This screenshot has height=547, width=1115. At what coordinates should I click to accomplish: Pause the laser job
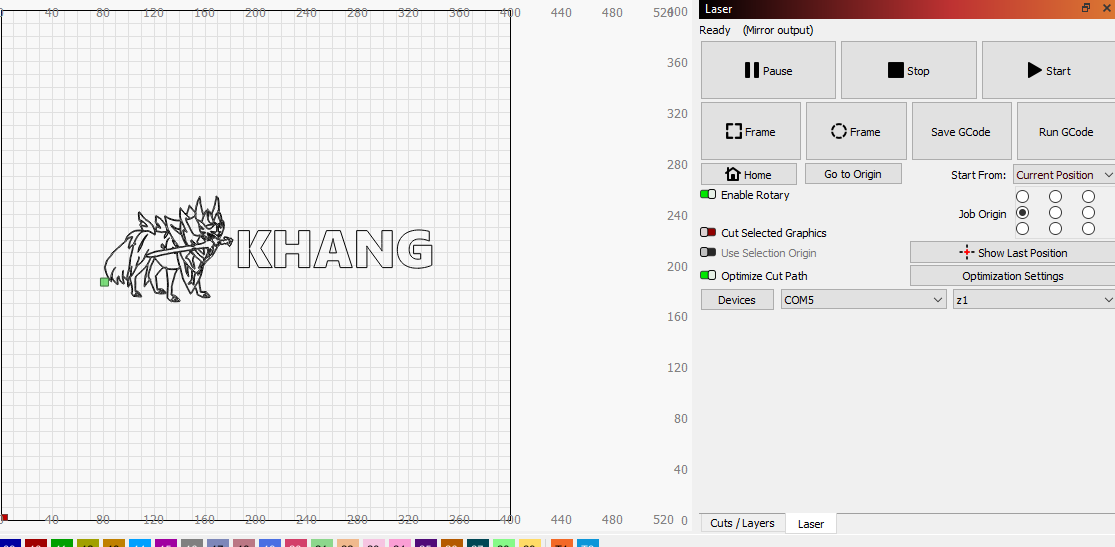point(768,70)
